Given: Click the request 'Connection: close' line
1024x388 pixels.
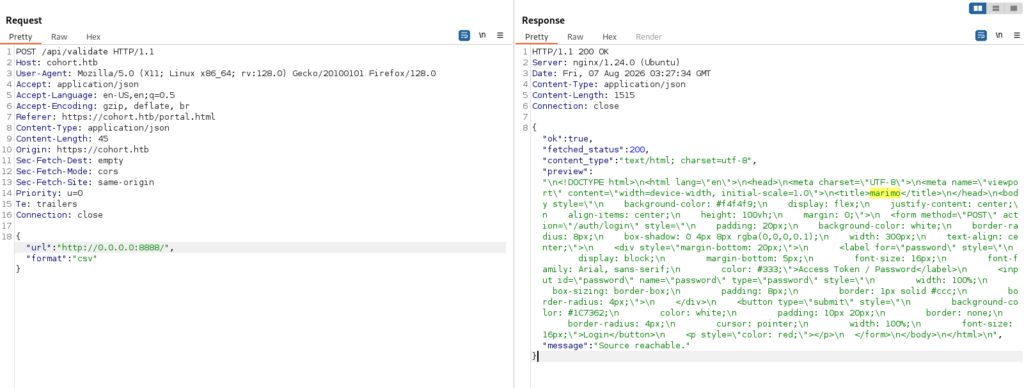Looking at the screenshot, I should coord(59,215).
